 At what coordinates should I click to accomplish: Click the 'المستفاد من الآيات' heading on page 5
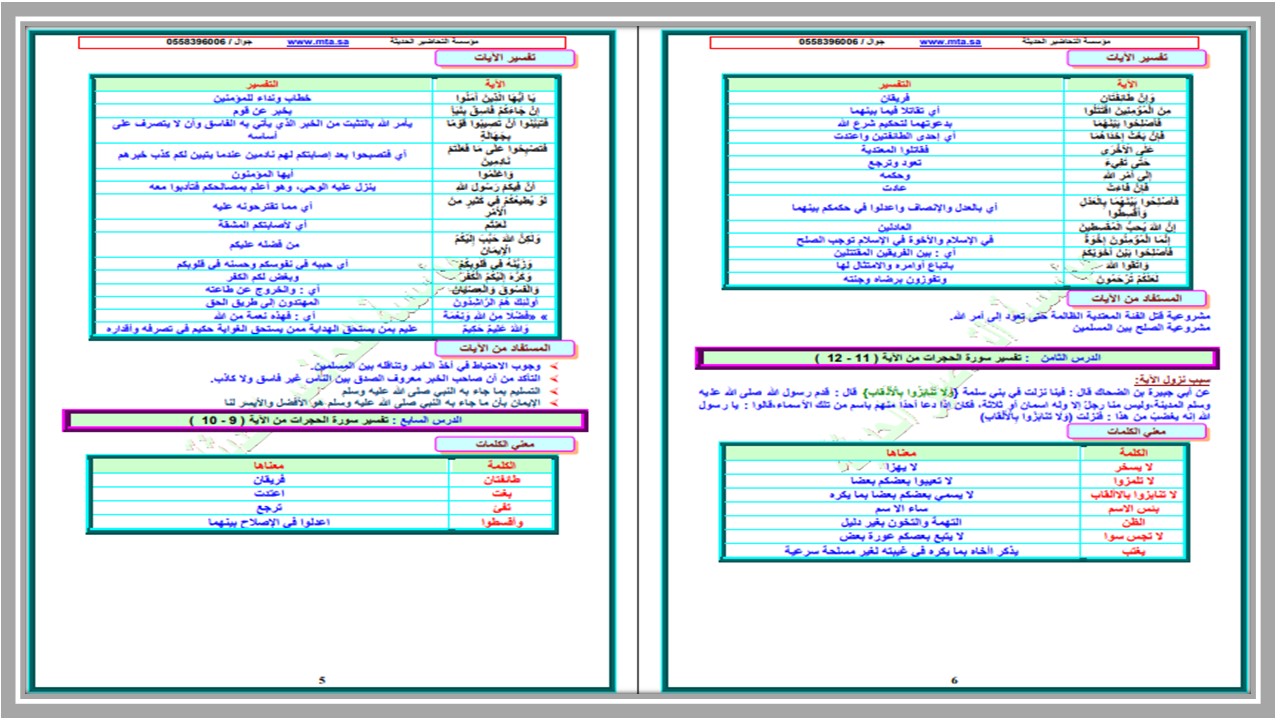505,347
